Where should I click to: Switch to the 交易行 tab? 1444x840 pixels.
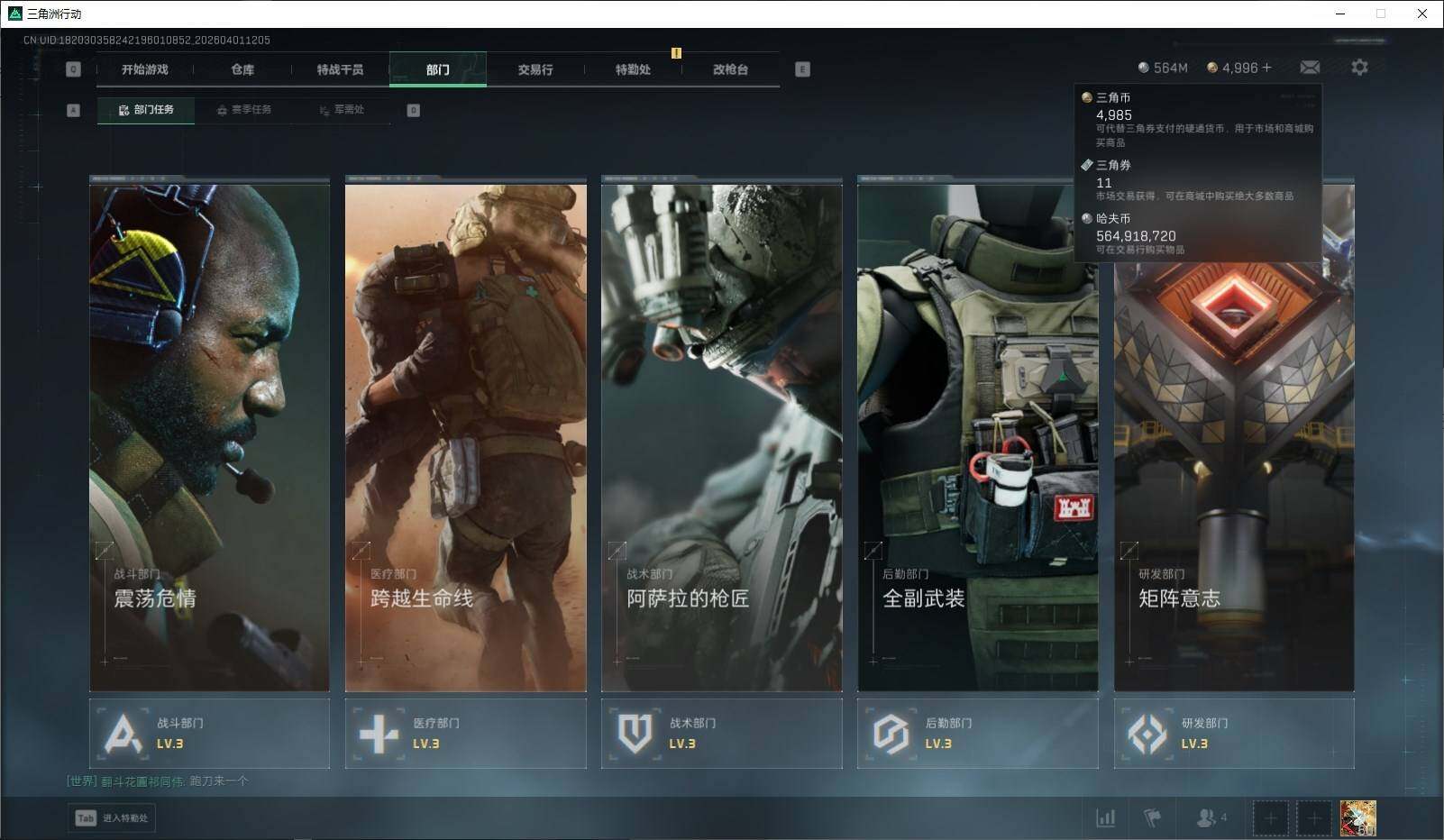535,69
